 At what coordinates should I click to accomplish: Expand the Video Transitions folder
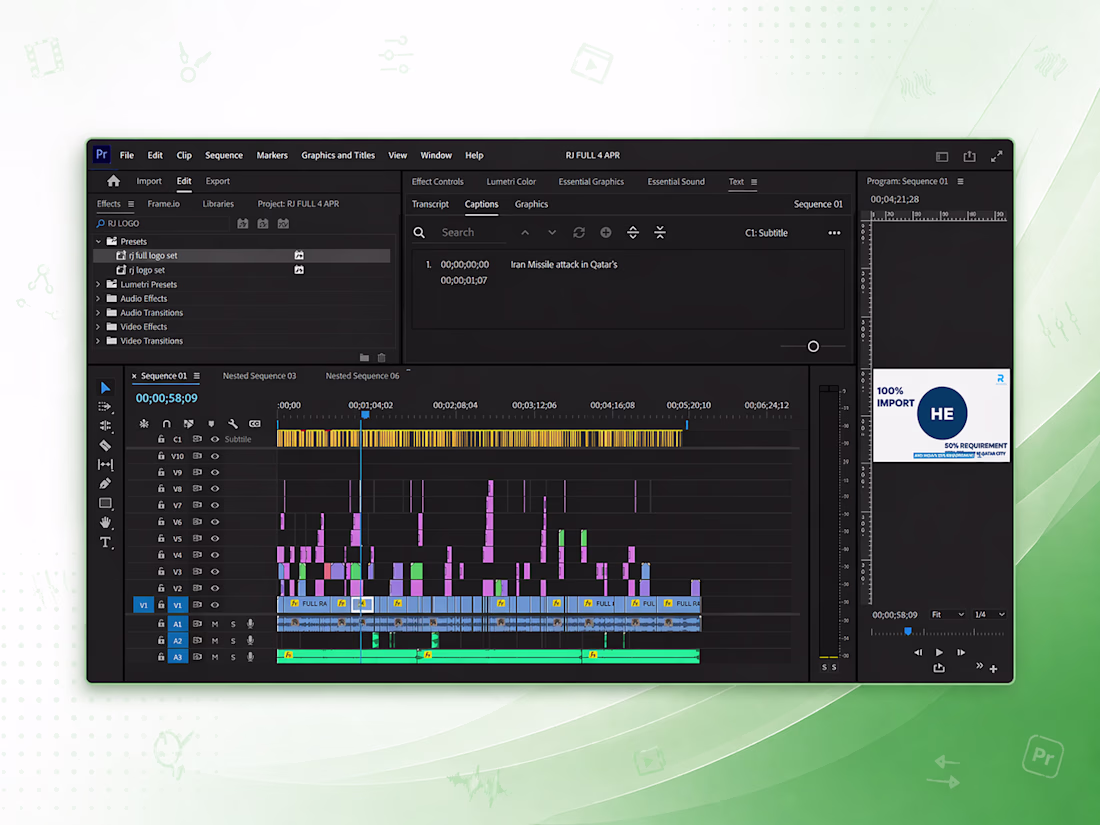pos(98,341)
